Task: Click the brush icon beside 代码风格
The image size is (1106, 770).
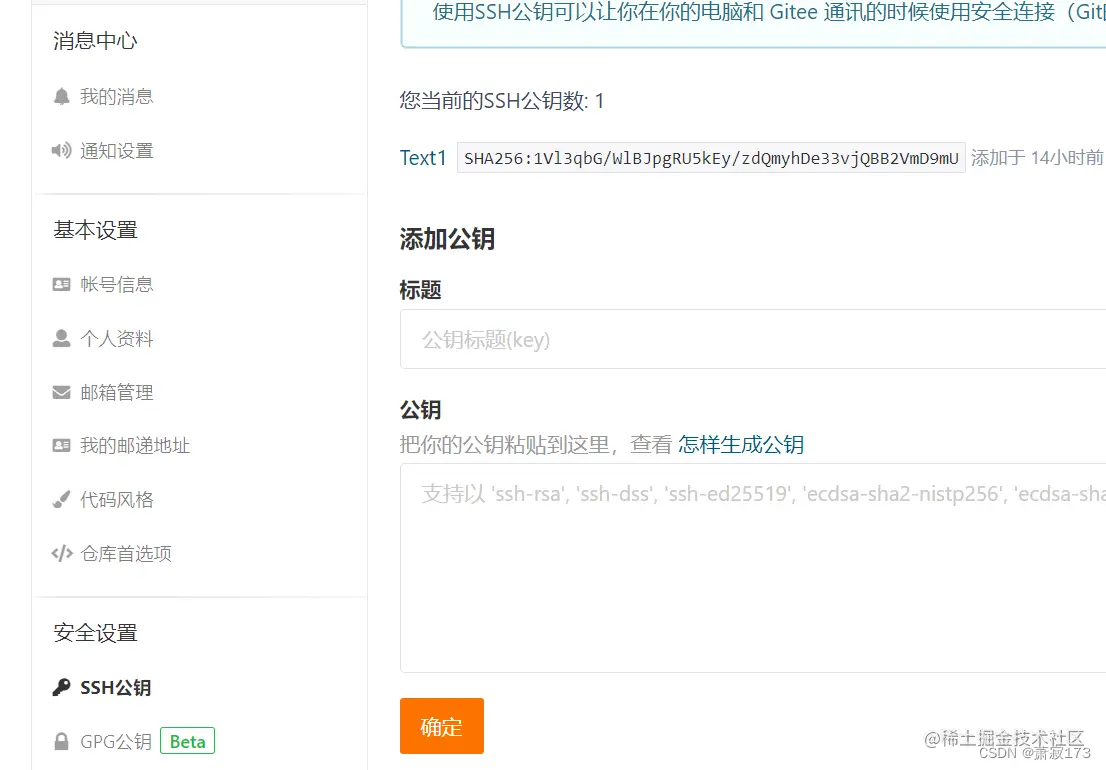Action: pos(61,499)
